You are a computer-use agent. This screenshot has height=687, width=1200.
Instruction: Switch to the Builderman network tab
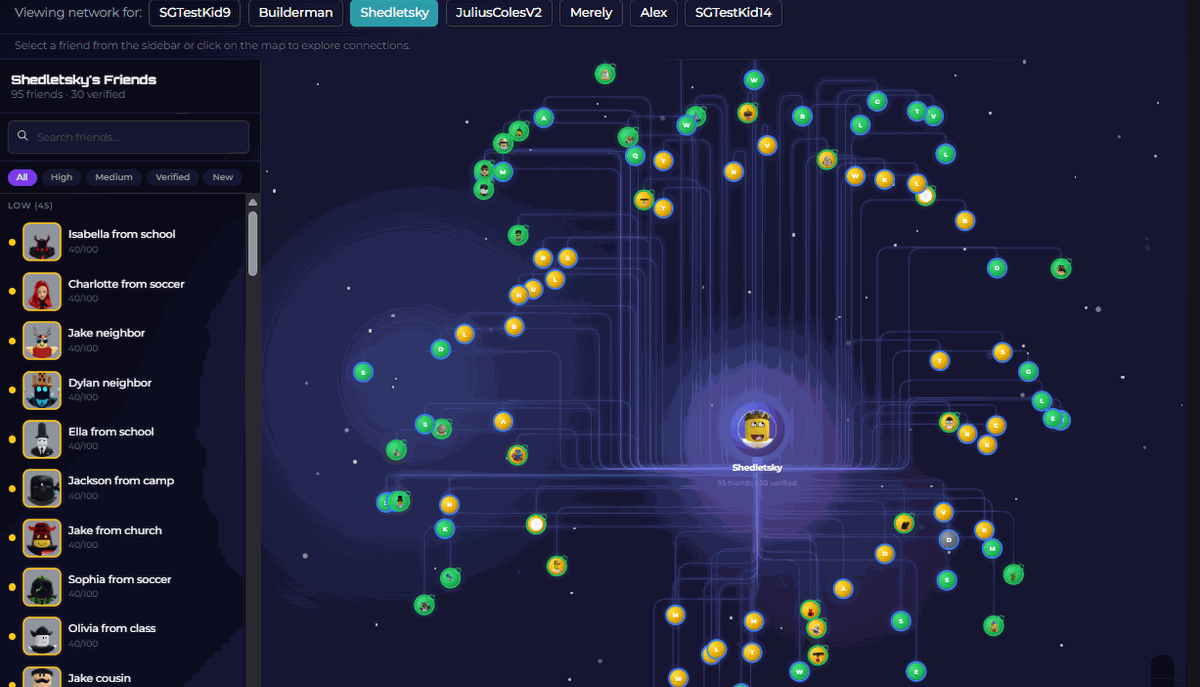click(295, 13)
